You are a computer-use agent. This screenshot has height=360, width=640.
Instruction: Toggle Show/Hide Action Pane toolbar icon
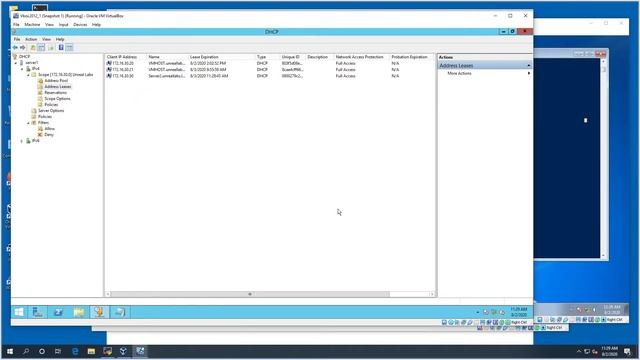pyautogui.click(x=69, y=48)
